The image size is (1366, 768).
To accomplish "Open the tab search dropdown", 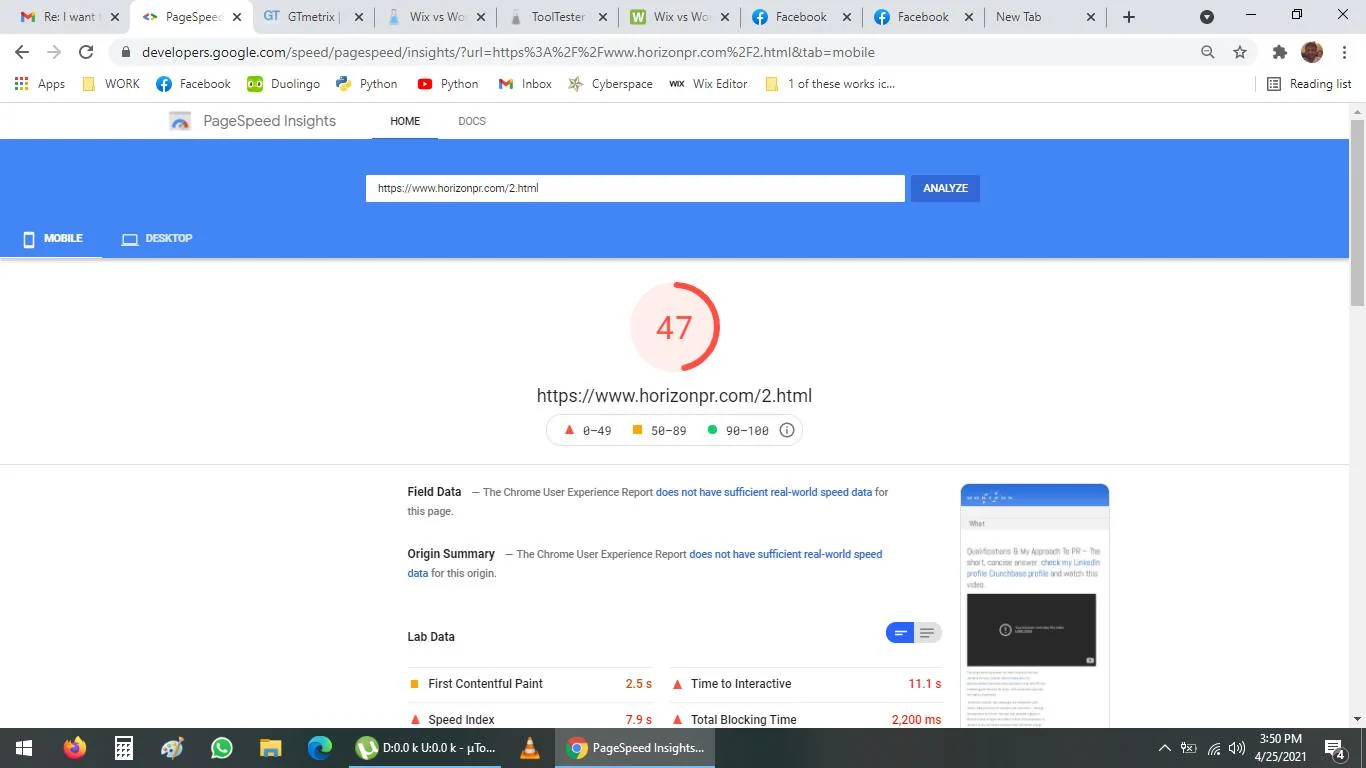I will pos(1207,17).
